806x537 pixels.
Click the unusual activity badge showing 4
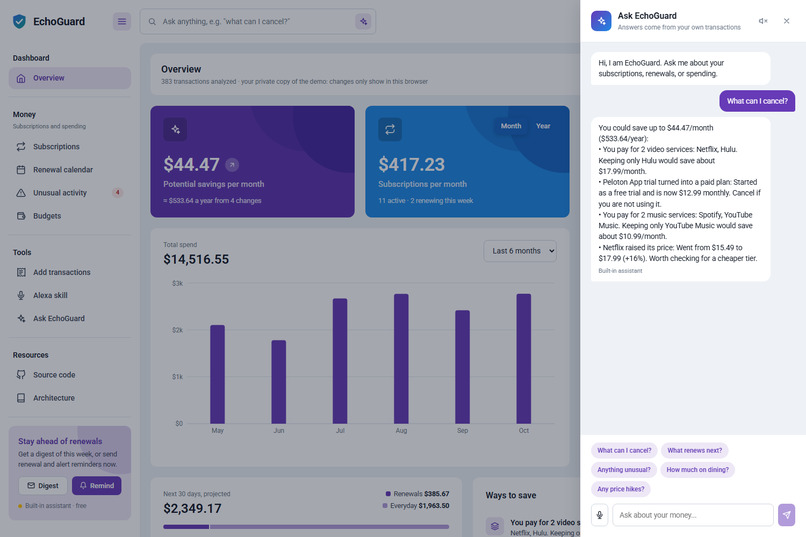118,193
